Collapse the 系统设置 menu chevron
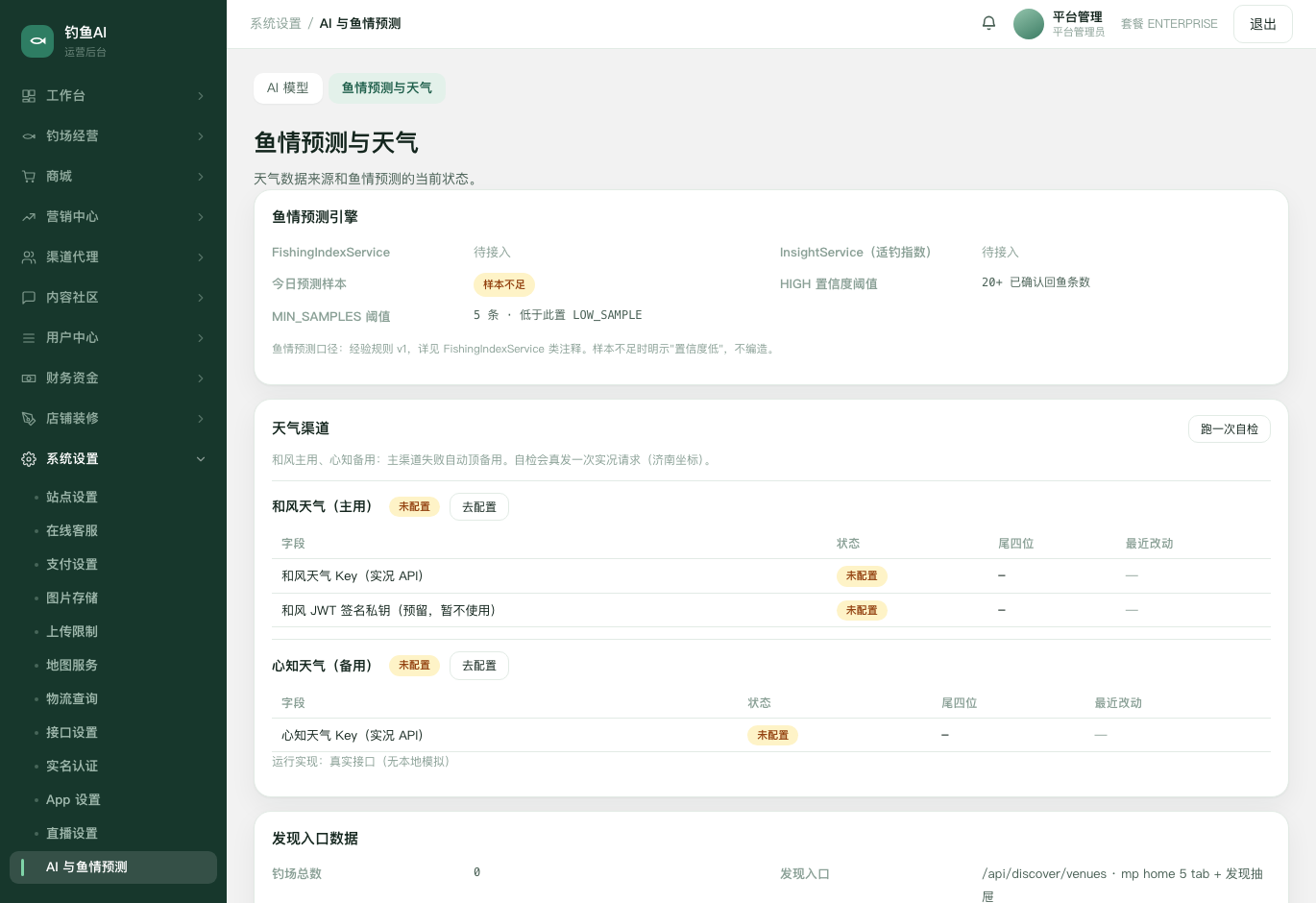 [201, 459]
